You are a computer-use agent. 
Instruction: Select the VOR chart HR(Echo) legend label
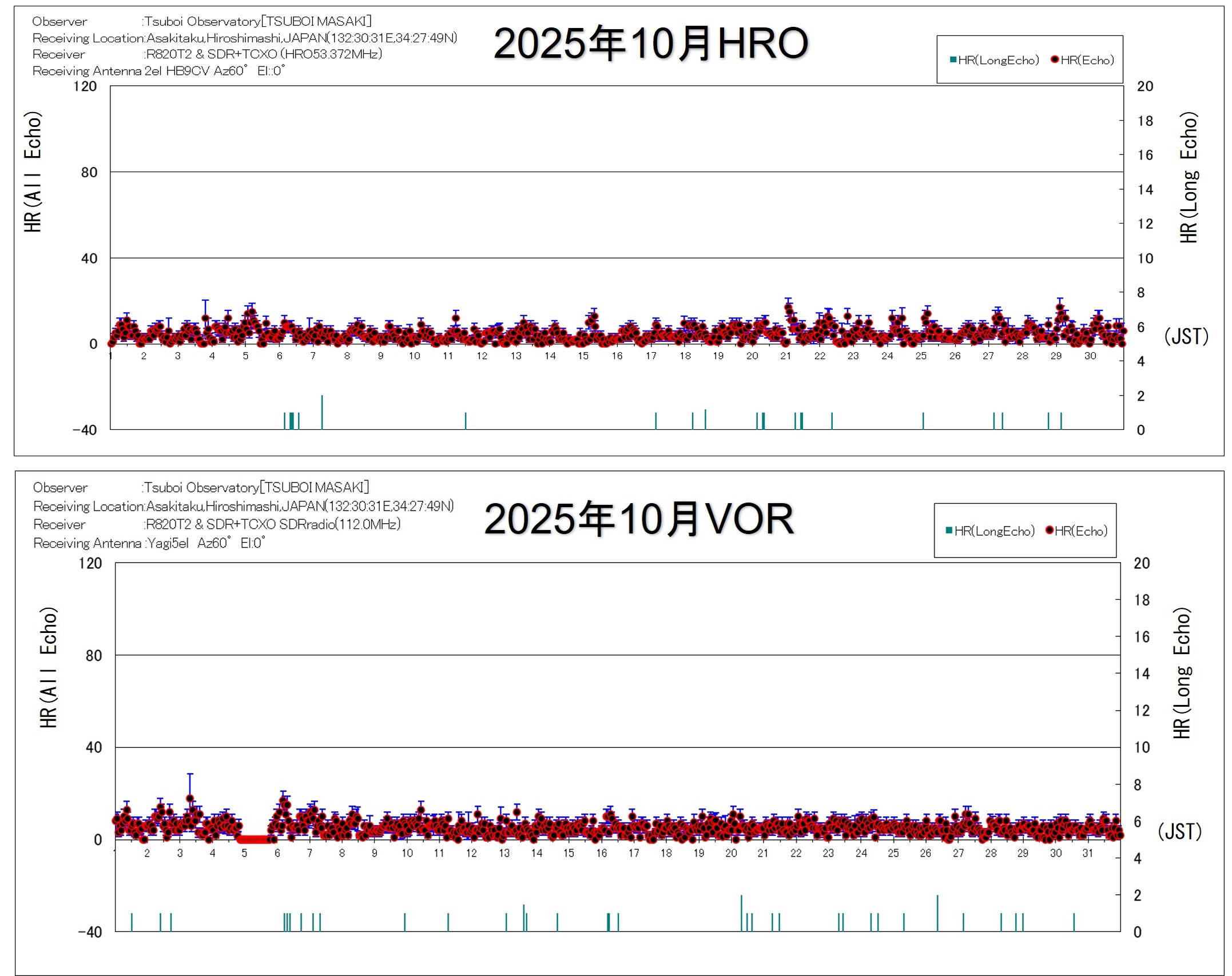[1081, 531]
